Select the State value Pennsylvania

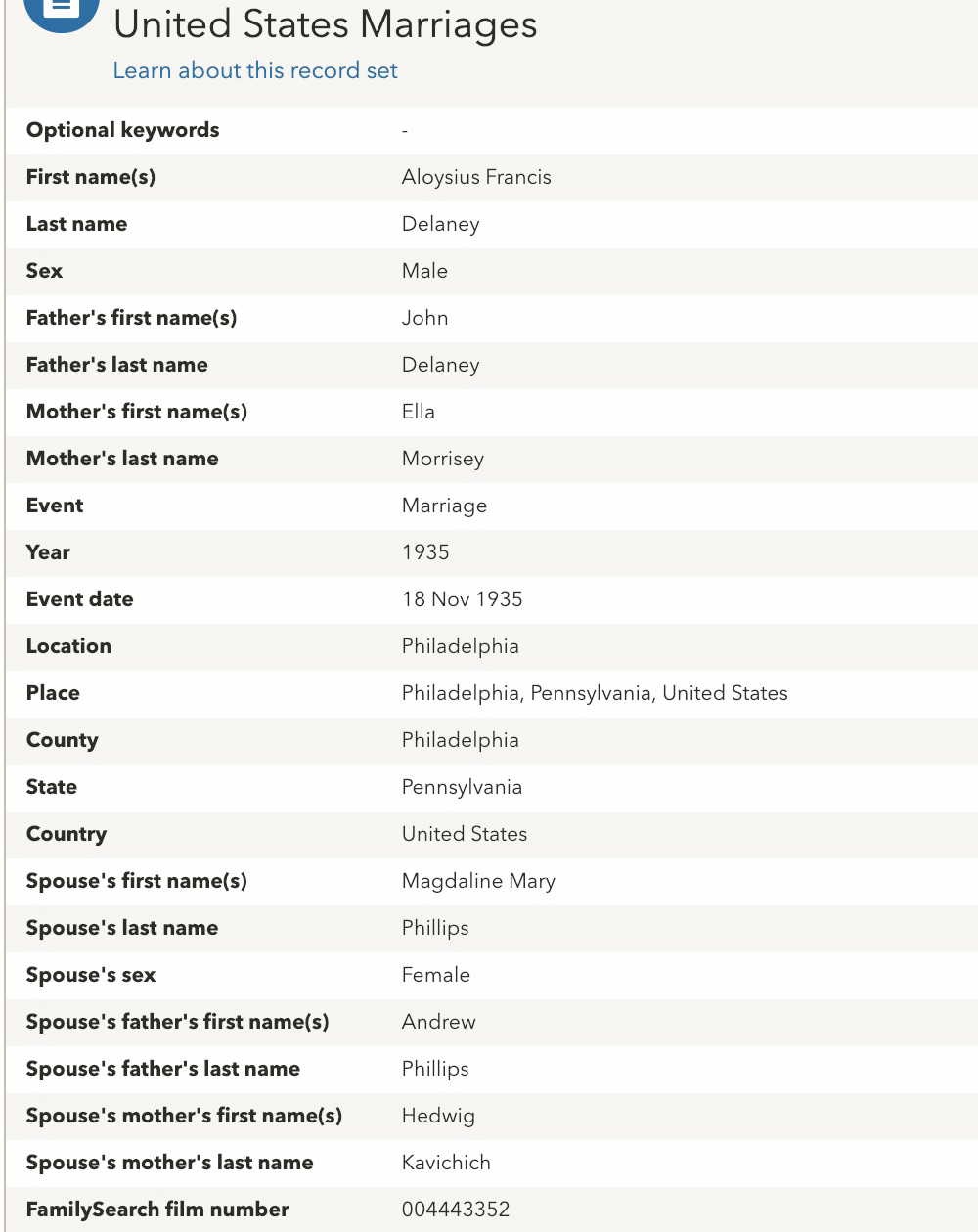pyautogui.click(x=462, y=787)
